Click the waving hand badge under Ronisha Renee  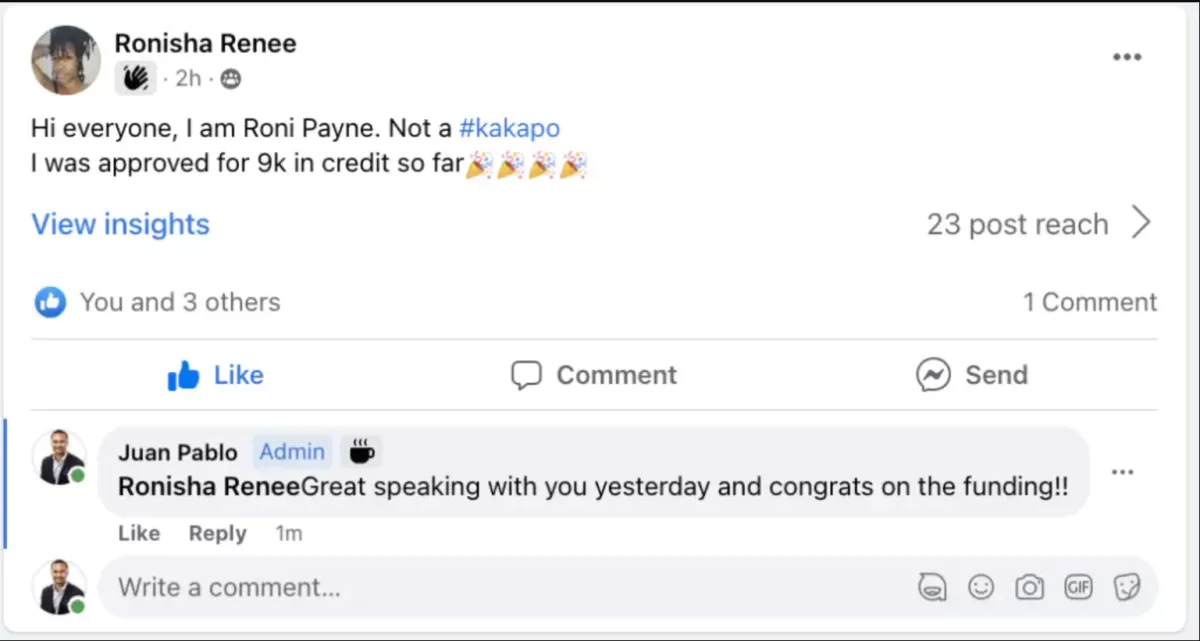coord(135,78)
